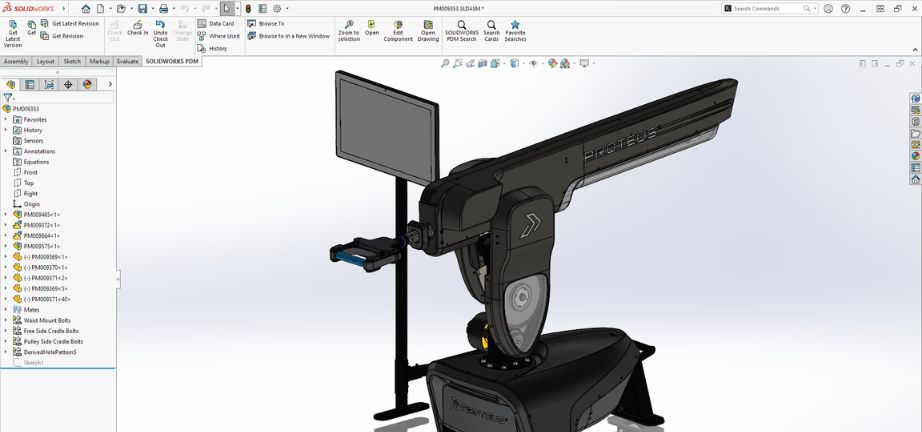Click the Home icon in the quick access bar

click(86, 9)
